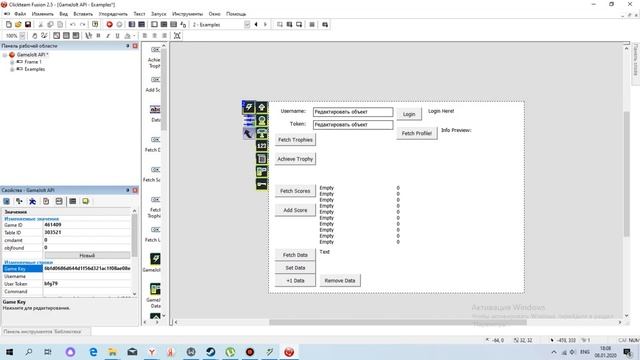Open the Settings tab icon in Properties
The height and width of the screenshot is (360, 640).
click(x=7, y=201)
